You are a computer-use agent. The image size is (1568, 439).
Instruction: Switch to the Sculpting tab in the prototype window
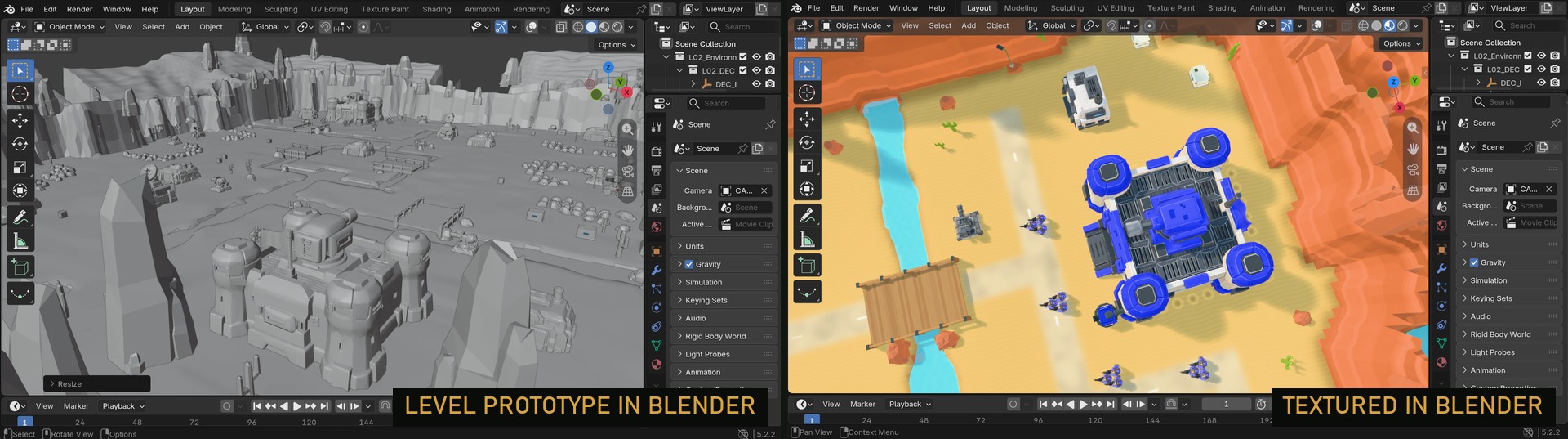point(281,9)
